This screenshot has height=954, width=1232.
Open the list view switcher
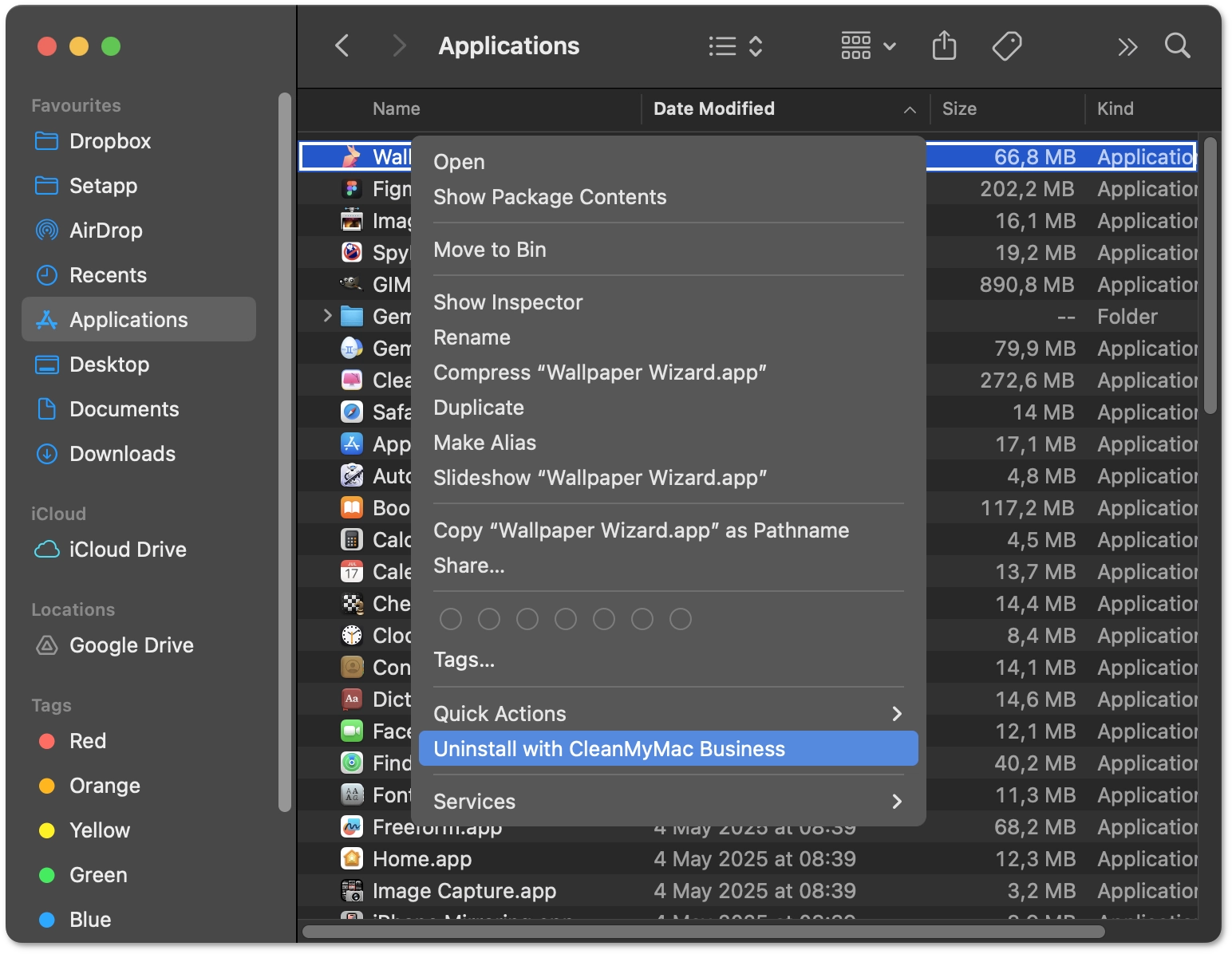736,45
